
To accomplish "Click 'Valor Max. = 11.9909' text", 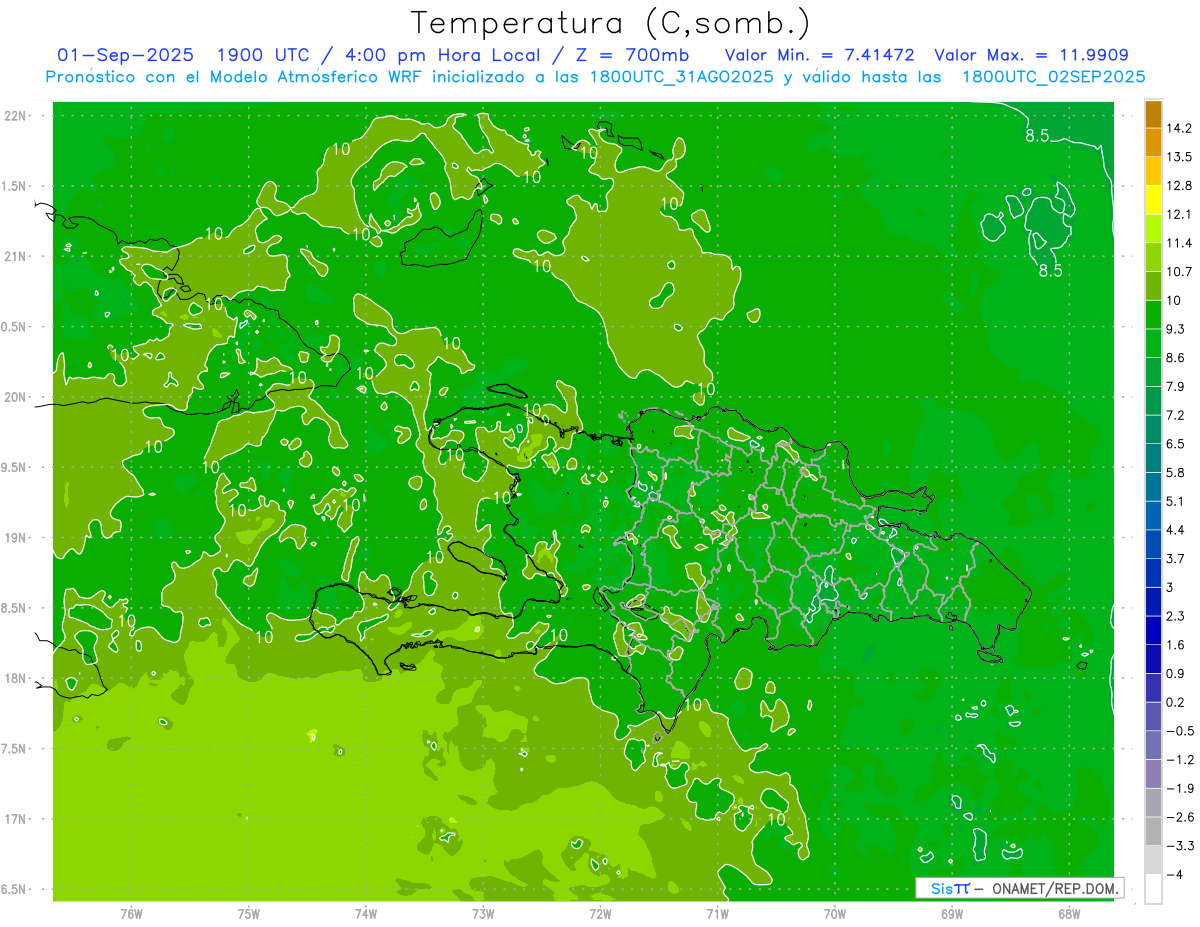I will pyautogui.click(x=1032, y=55).
